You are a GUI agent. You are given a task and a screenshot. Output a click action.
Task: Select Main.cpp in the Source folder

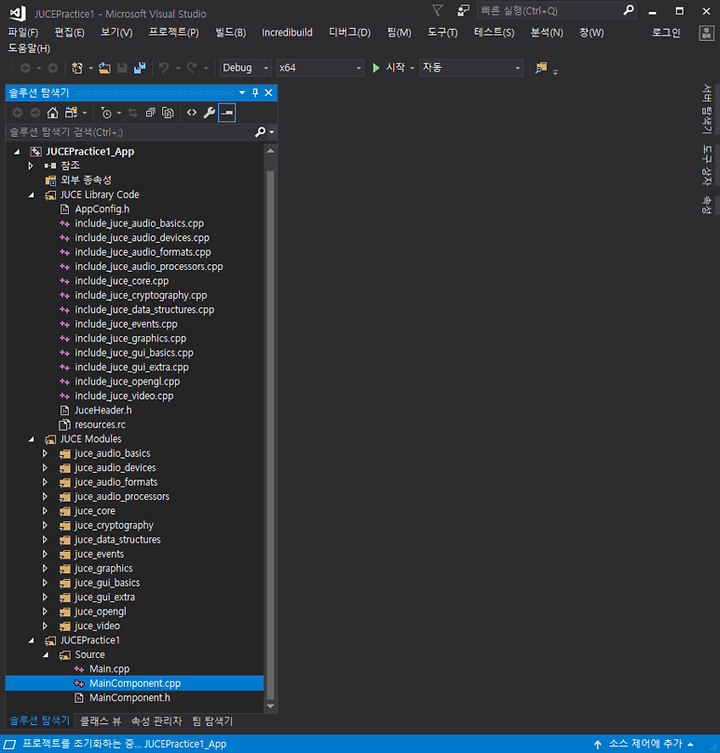point(109,669)
